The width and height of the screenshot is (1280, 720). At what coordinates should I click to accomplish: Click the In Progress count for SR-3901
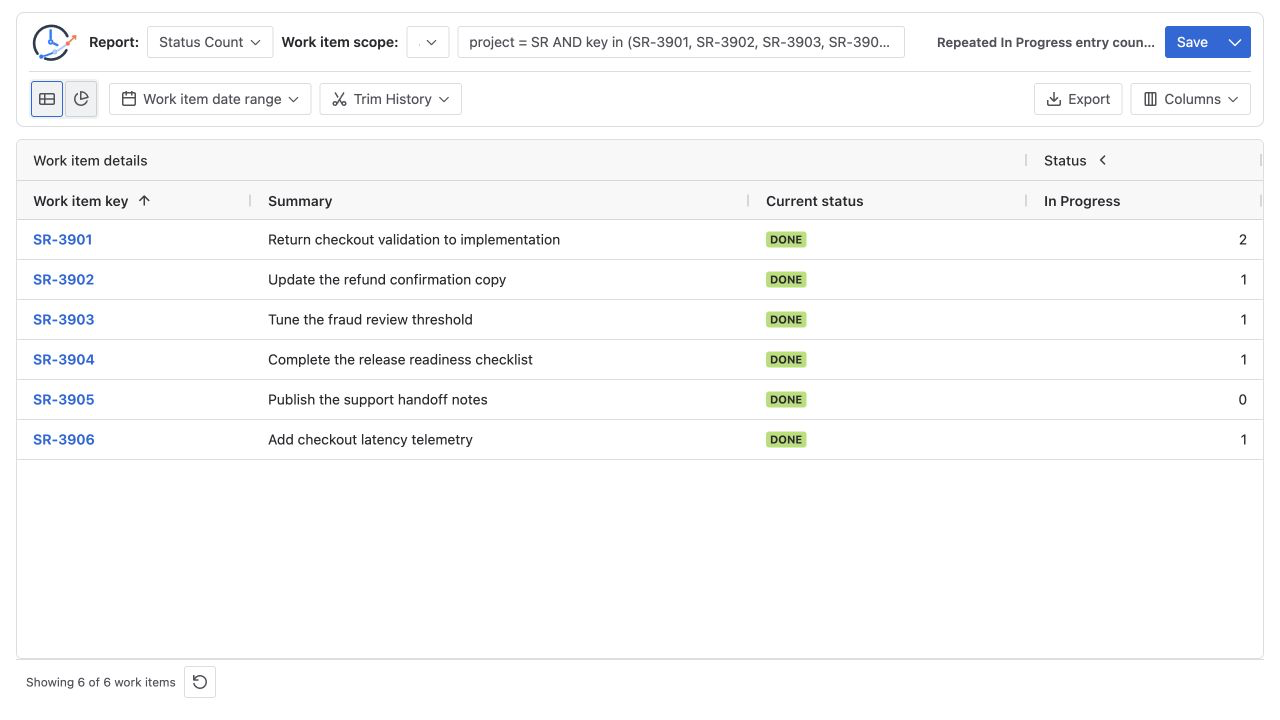coord(1243,239)
